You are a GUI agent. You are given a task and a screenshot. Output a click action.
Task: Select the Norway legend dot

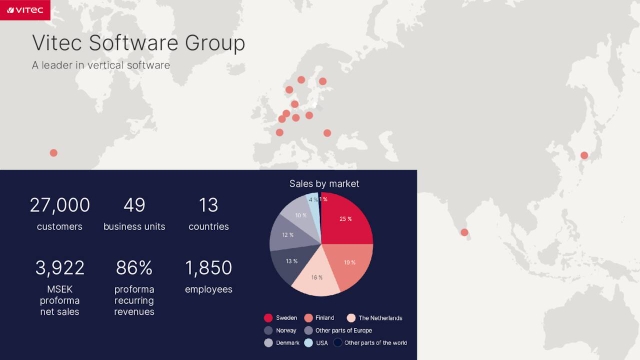(x=268, y=330)
